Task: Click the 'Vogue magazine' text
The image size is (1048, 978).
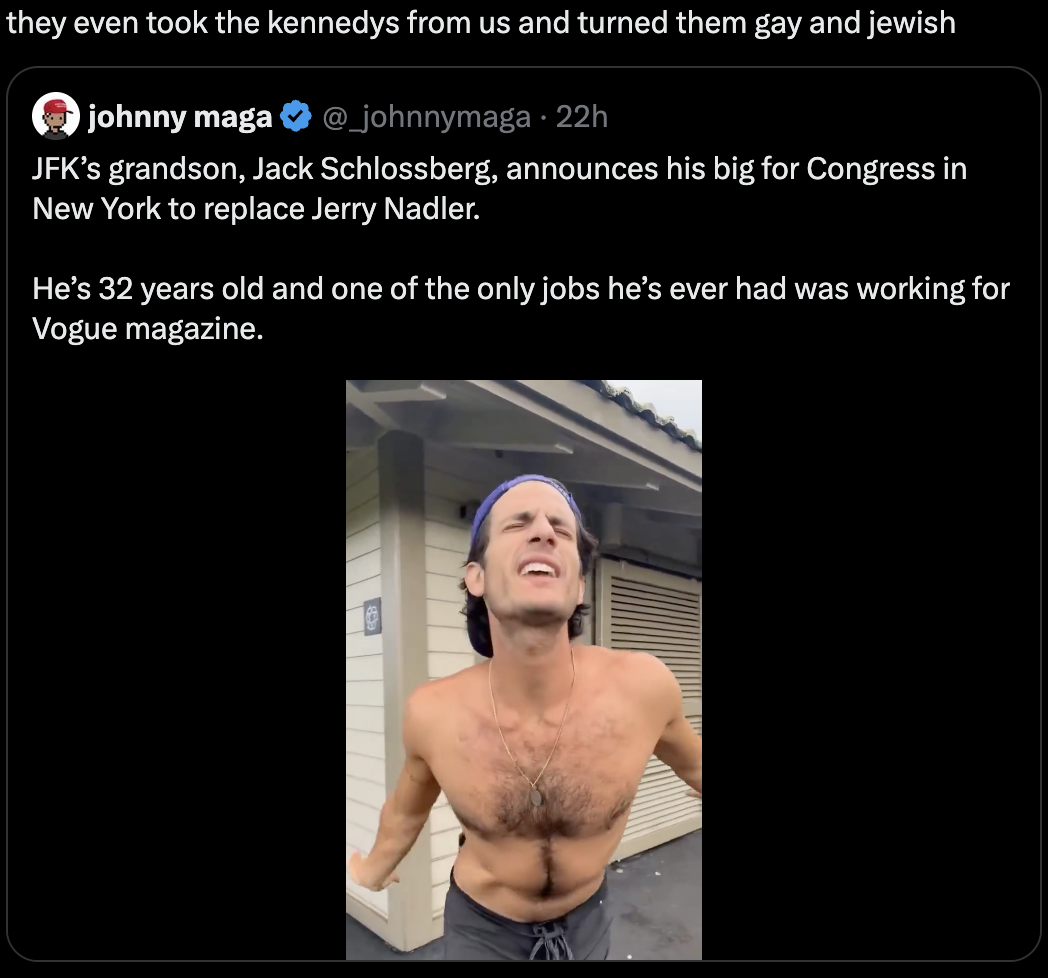Action: click(147, 329)
